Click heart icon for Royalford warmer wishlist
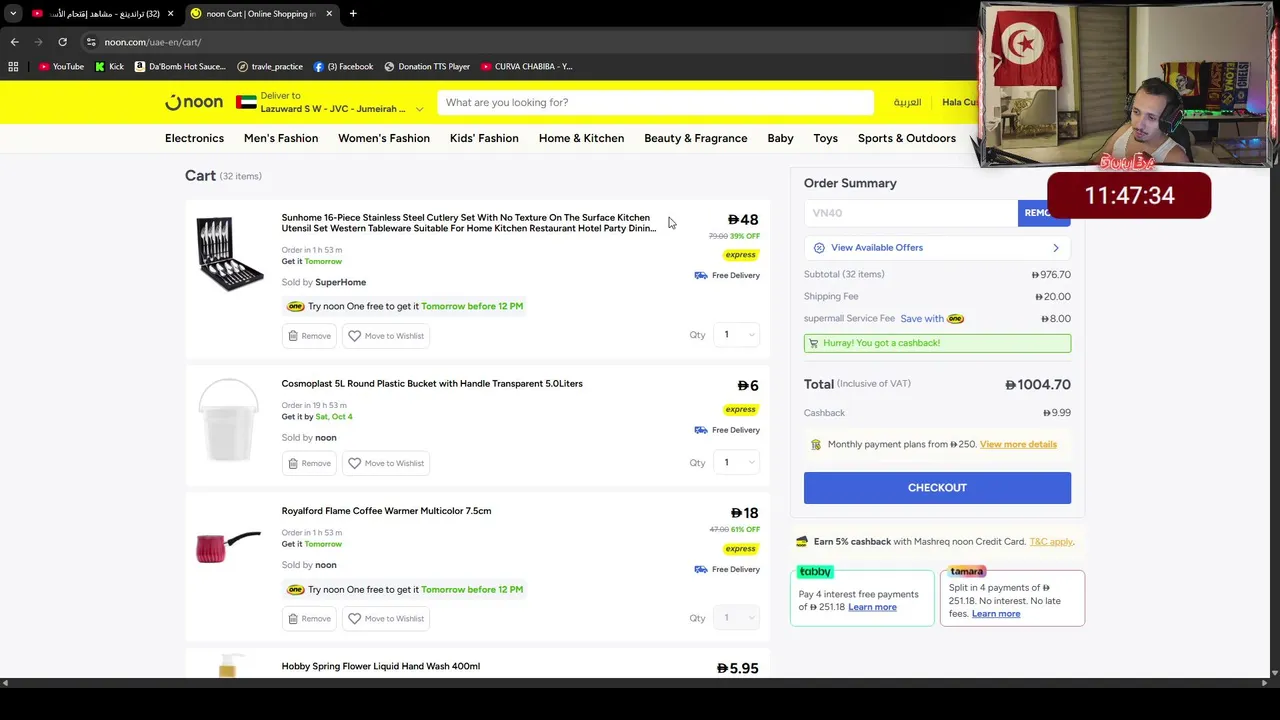The width and height of the screenshot is (1280, 720). (354, 618)
